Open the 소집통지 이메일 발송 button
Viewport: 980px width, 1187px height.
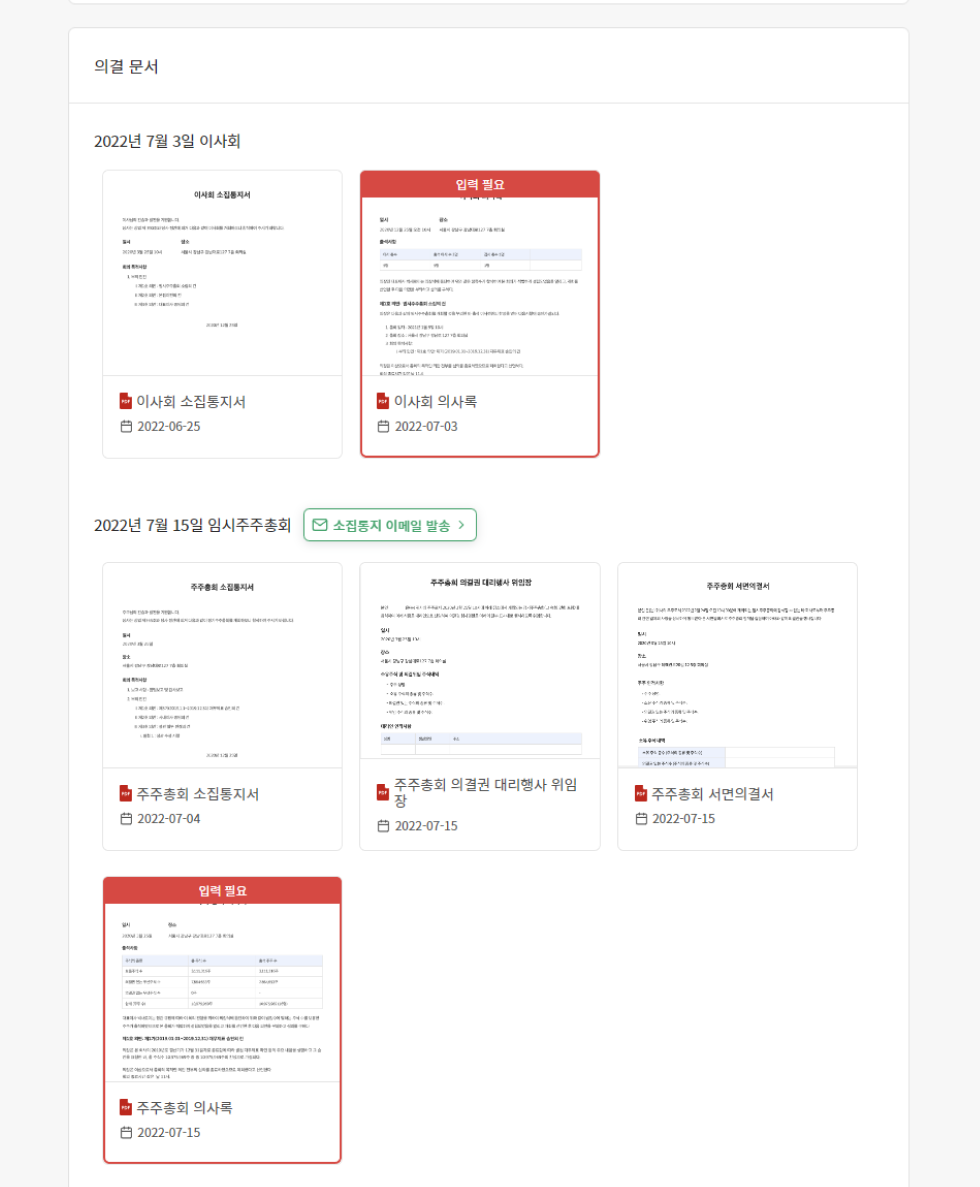(390, 524)
